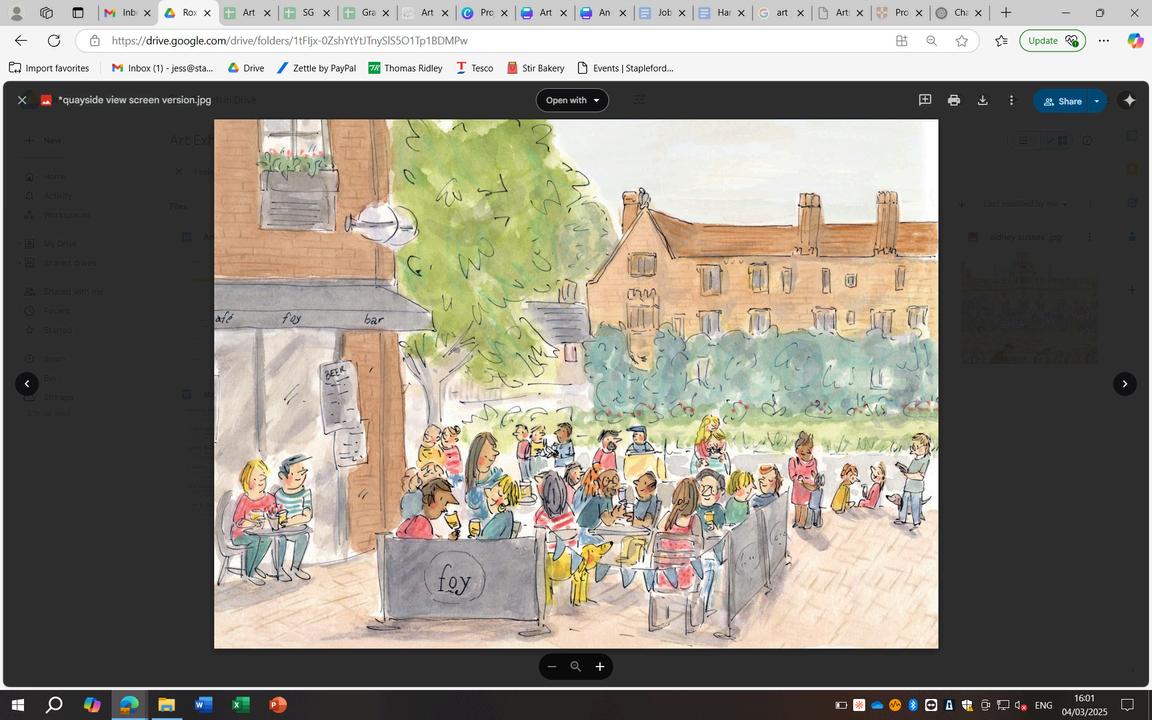Open PowerPoint from the taskbar
This screenshot has height=720, width=1152.
coord(277,705)
